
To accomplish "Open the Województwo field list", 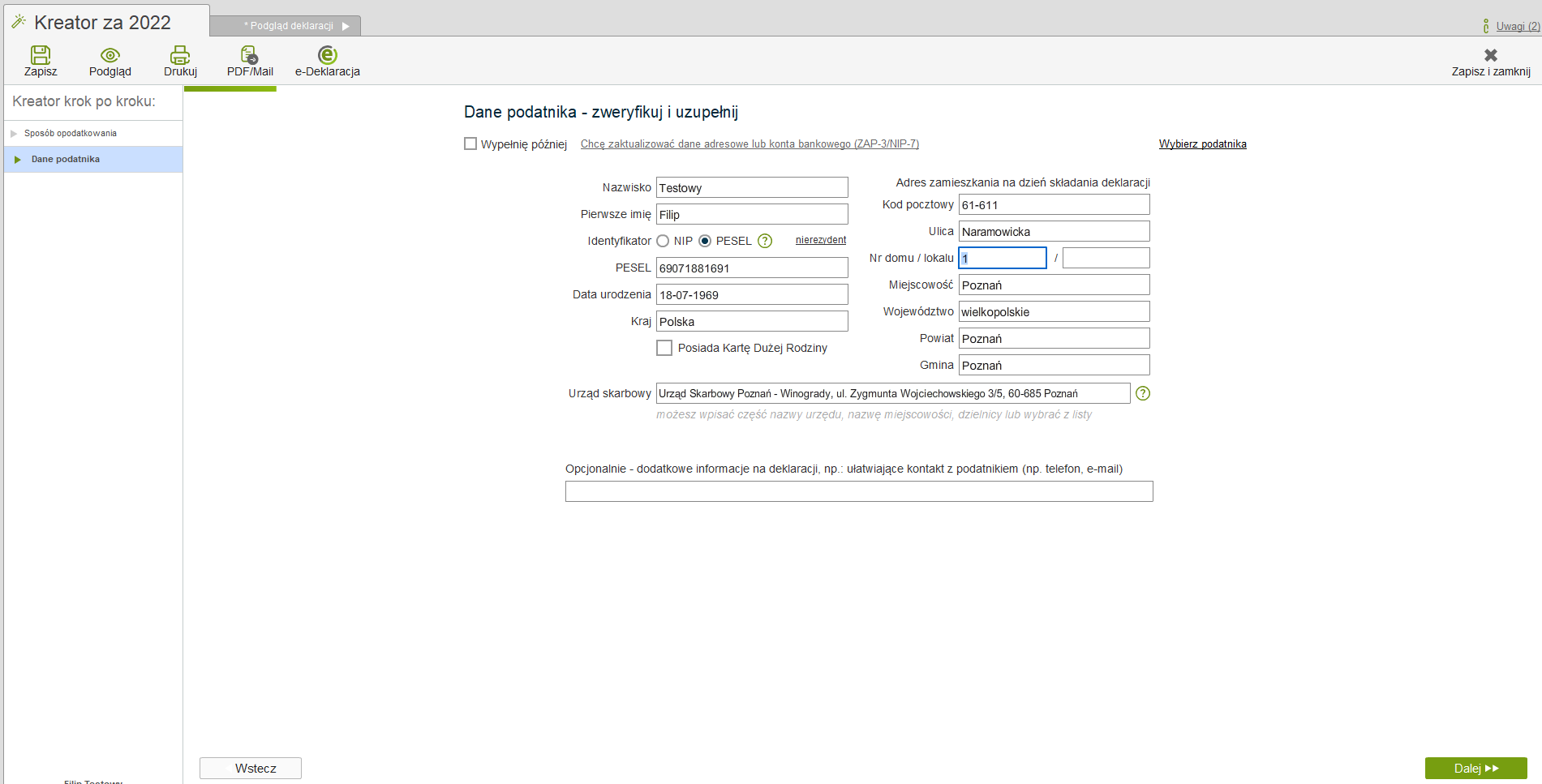I will (x=1054, y=311).
